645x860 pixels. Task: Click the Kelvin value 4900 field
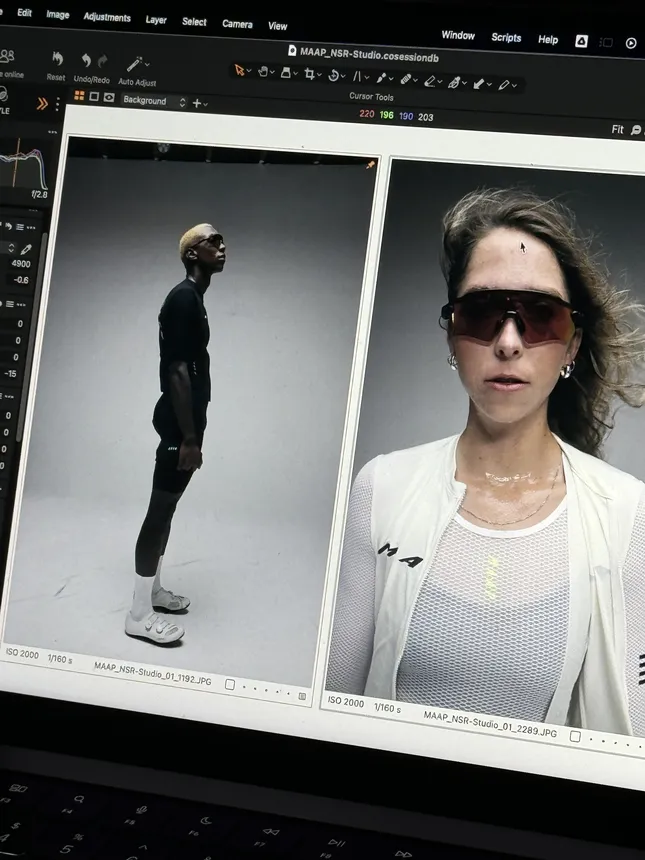(x=20, y=264)
